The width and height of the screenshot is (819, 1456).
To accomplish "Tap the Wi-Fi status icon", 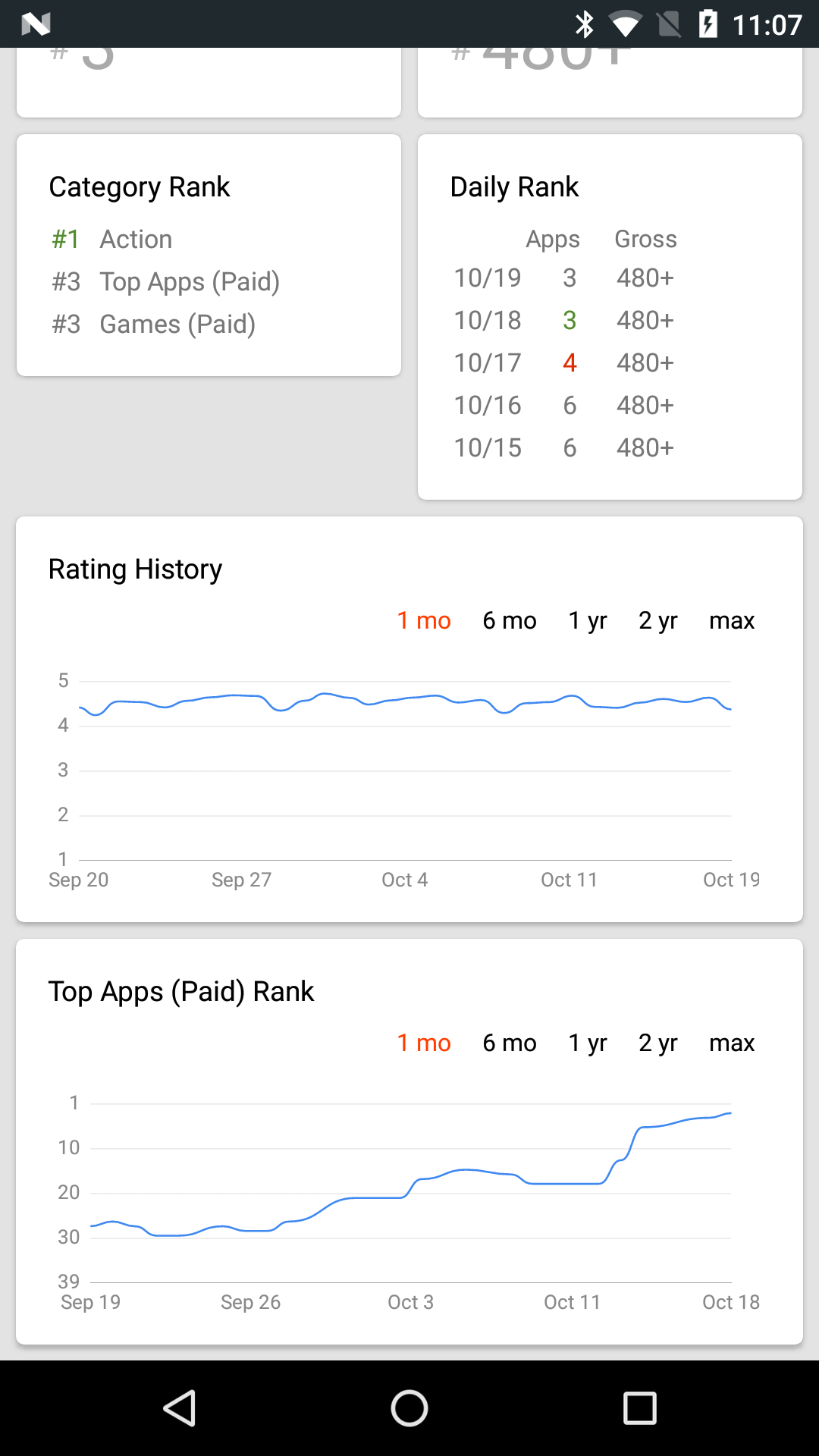I will [x=625, y=25].
